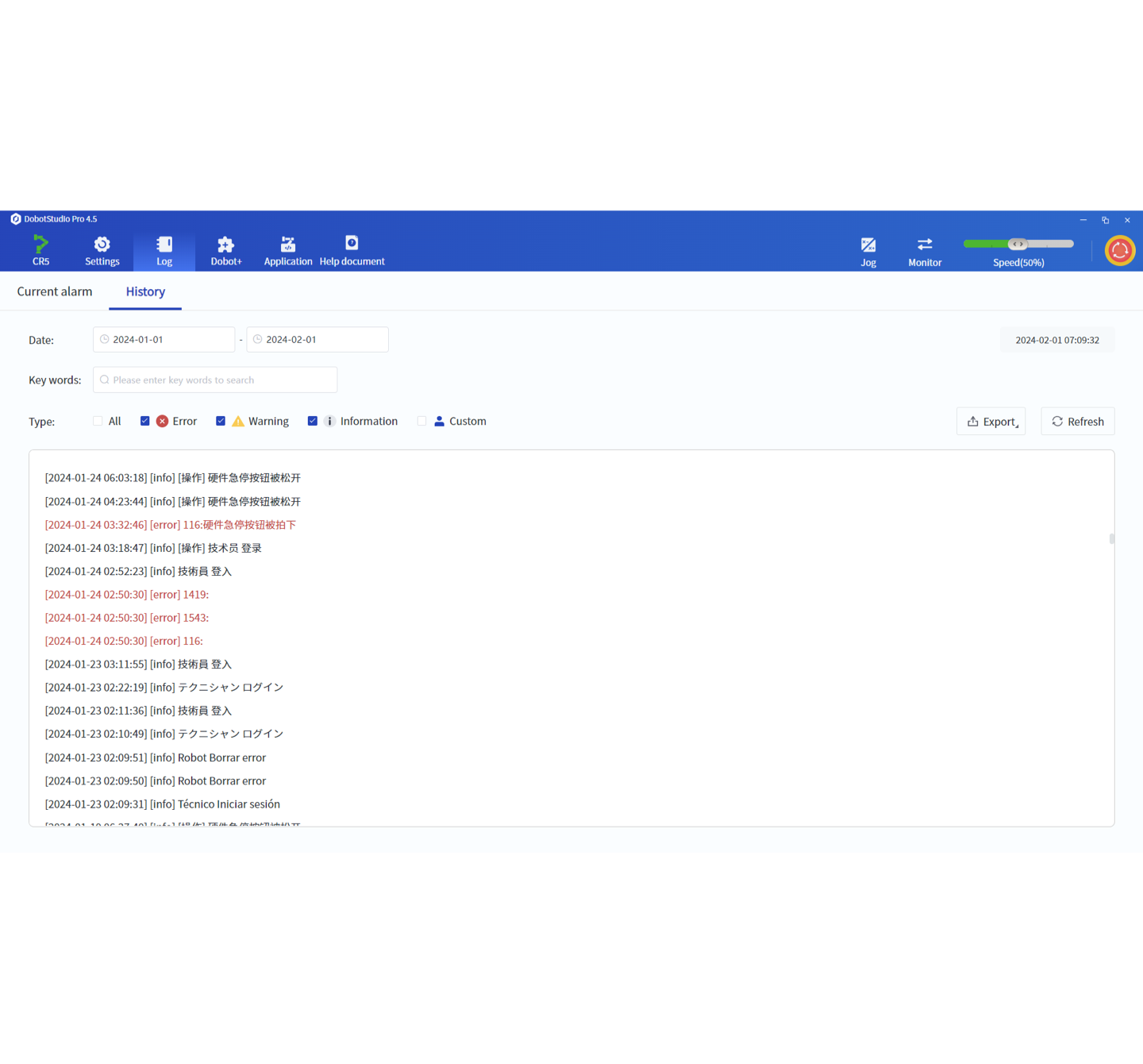The width and height of the screenshot is (1143, 1064).
Task: Toggle the Warning type checkbox
Action: click(221, 421)
